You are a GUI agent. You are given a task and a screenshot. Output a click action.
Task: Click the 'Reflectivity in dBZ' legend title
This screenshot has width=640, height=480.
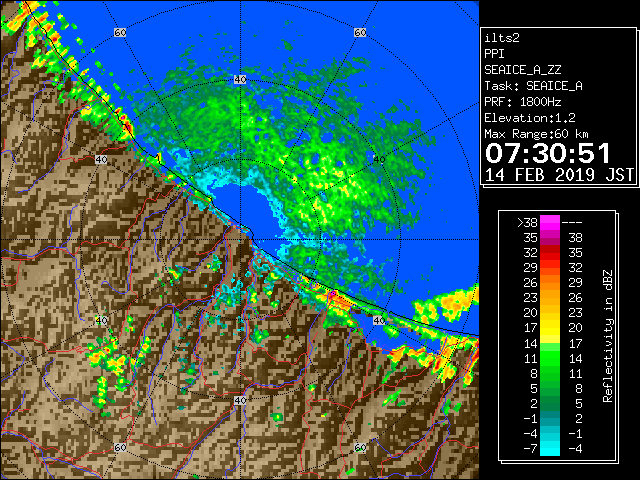(608, 336)
